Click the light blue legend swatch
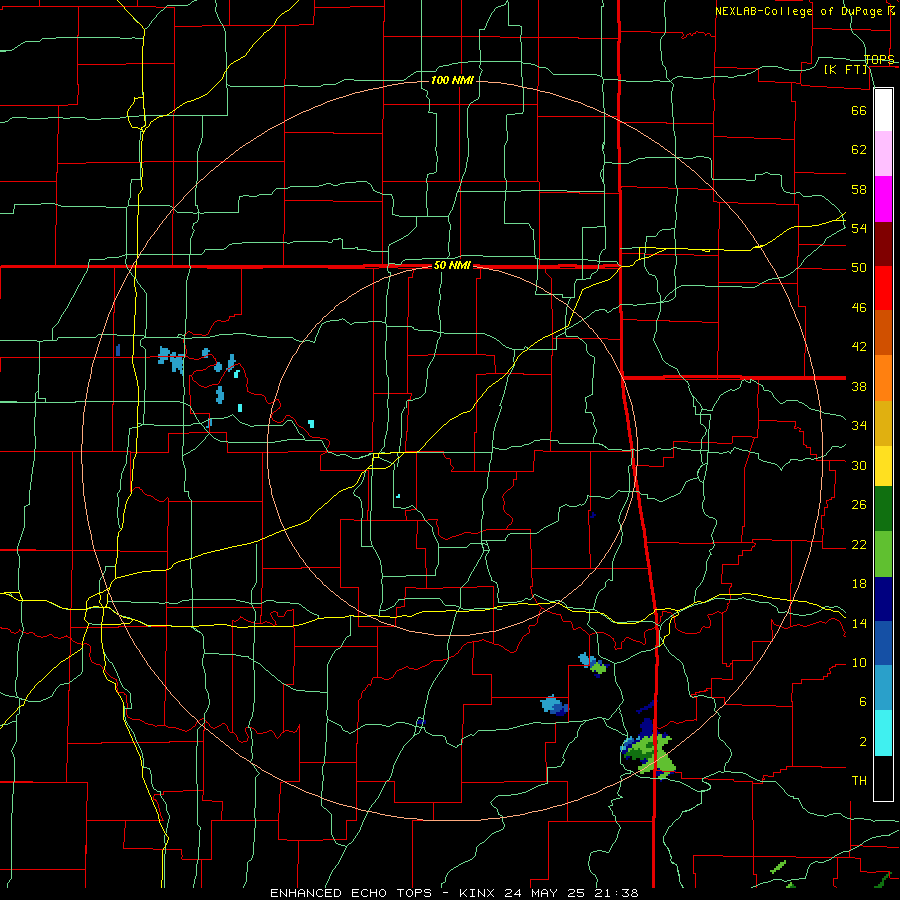The width and height of the screenshot is (900, 900). click(883, 688)
